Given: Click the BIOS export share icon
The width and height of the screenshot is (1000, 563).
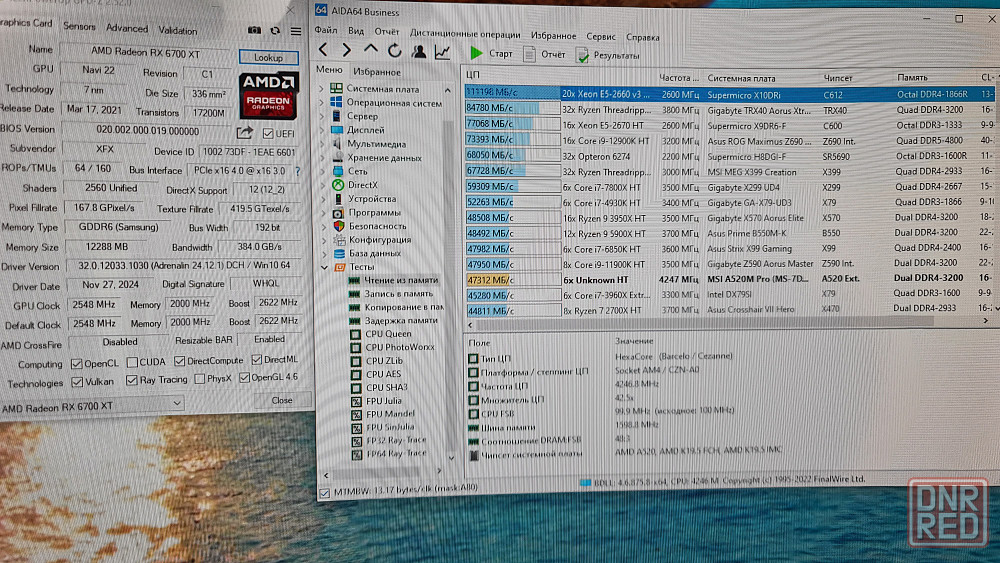Looking at the screenshot, I should (x=244, y=132).
